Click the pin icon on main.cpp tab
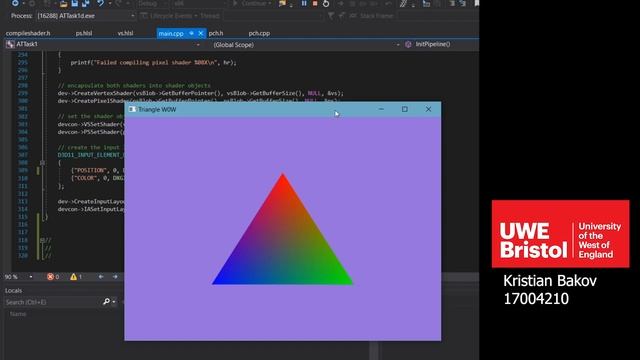Screen dimensions: 640x360 [191, 33]
